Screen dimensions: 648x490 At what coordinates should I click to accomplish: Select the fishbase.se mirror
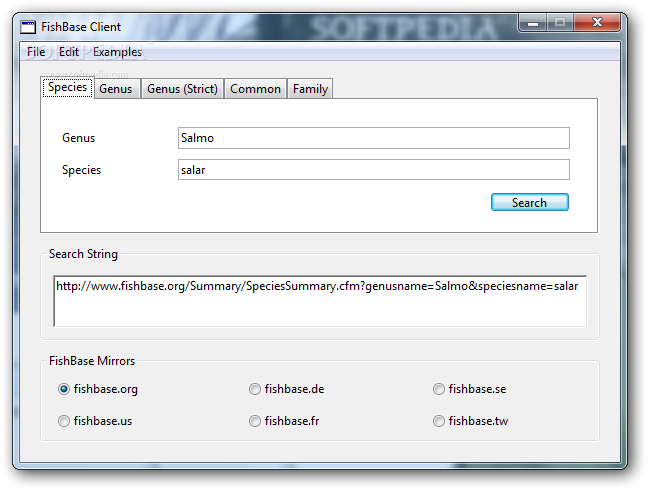pos(469,389)
